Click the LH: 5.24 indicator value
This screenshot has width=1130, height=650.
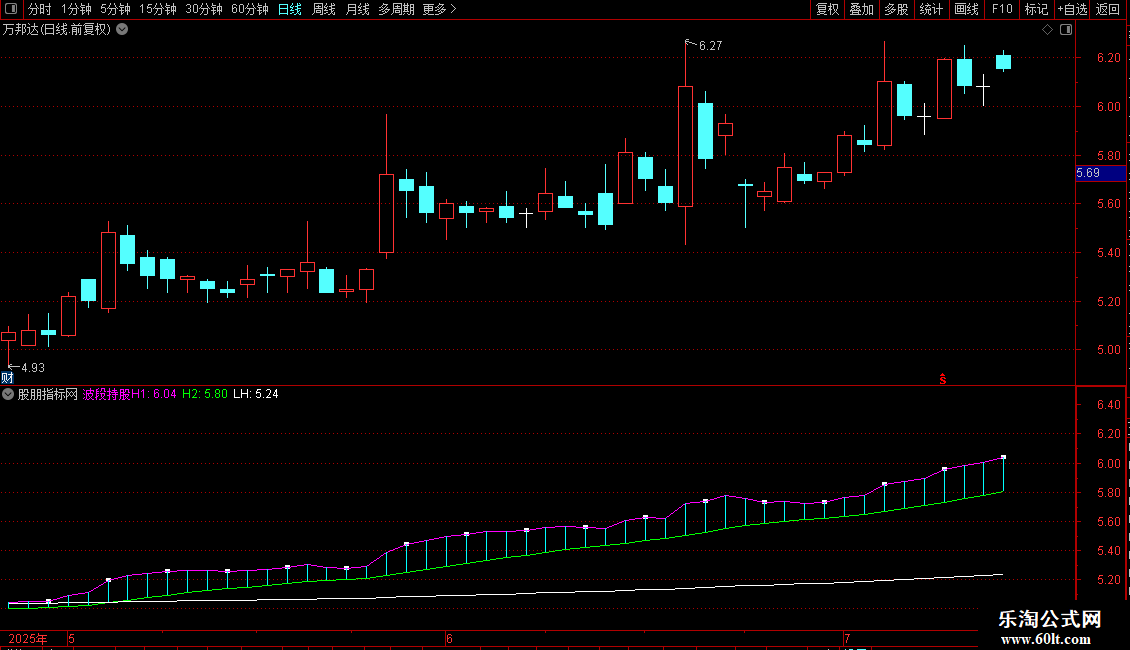[x=256, y=394]
